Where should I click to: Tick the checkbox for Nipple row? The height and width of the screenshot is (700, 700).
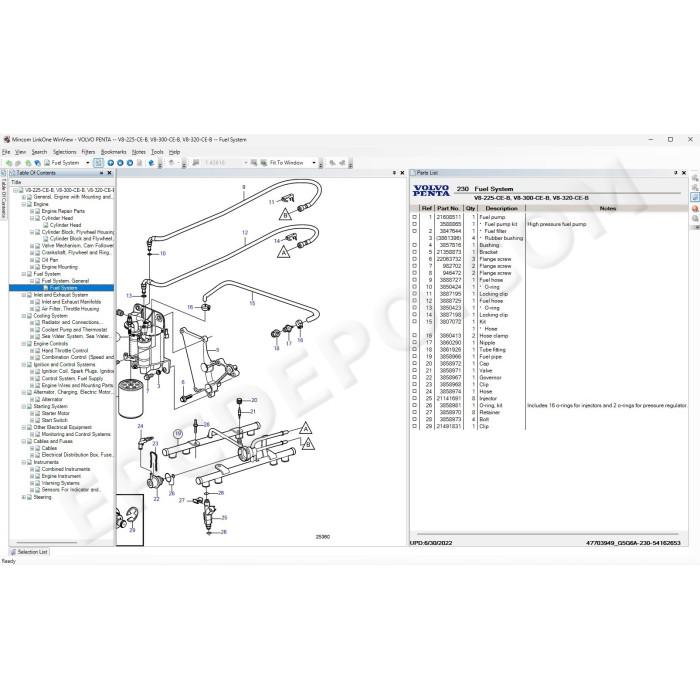[x=414, y=343]
